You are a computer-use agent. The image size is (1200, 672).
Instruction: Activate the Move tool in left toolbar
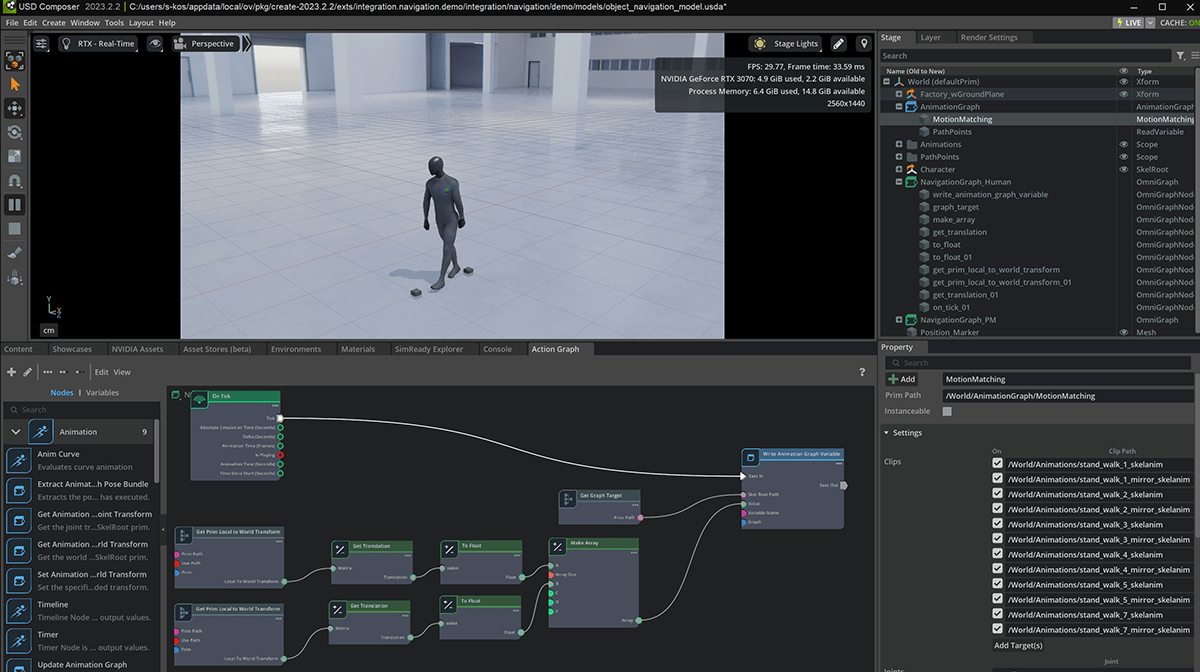pyautogui.click(x=15, y=108)
